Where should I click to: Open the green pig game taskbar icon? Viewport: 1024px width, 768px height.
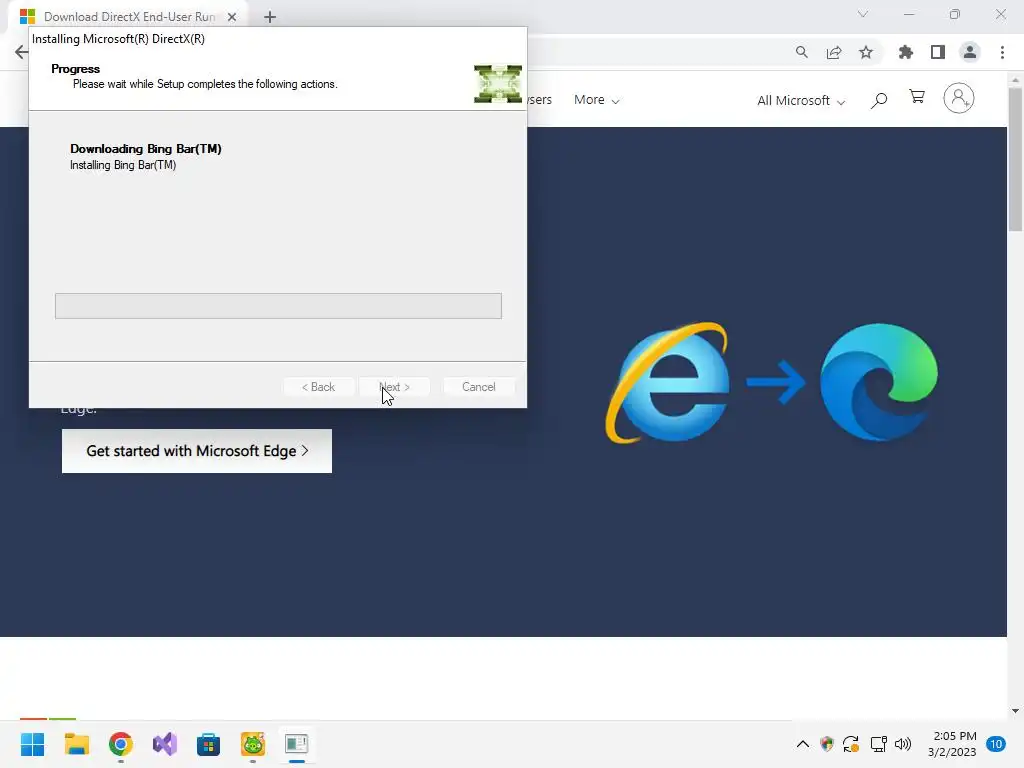click(253, 744)
